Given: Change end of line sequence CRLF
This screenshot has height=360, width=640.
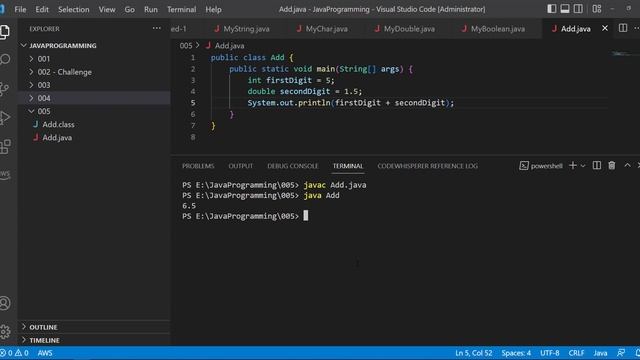Looking at the screenshot, I should [576, 353].
